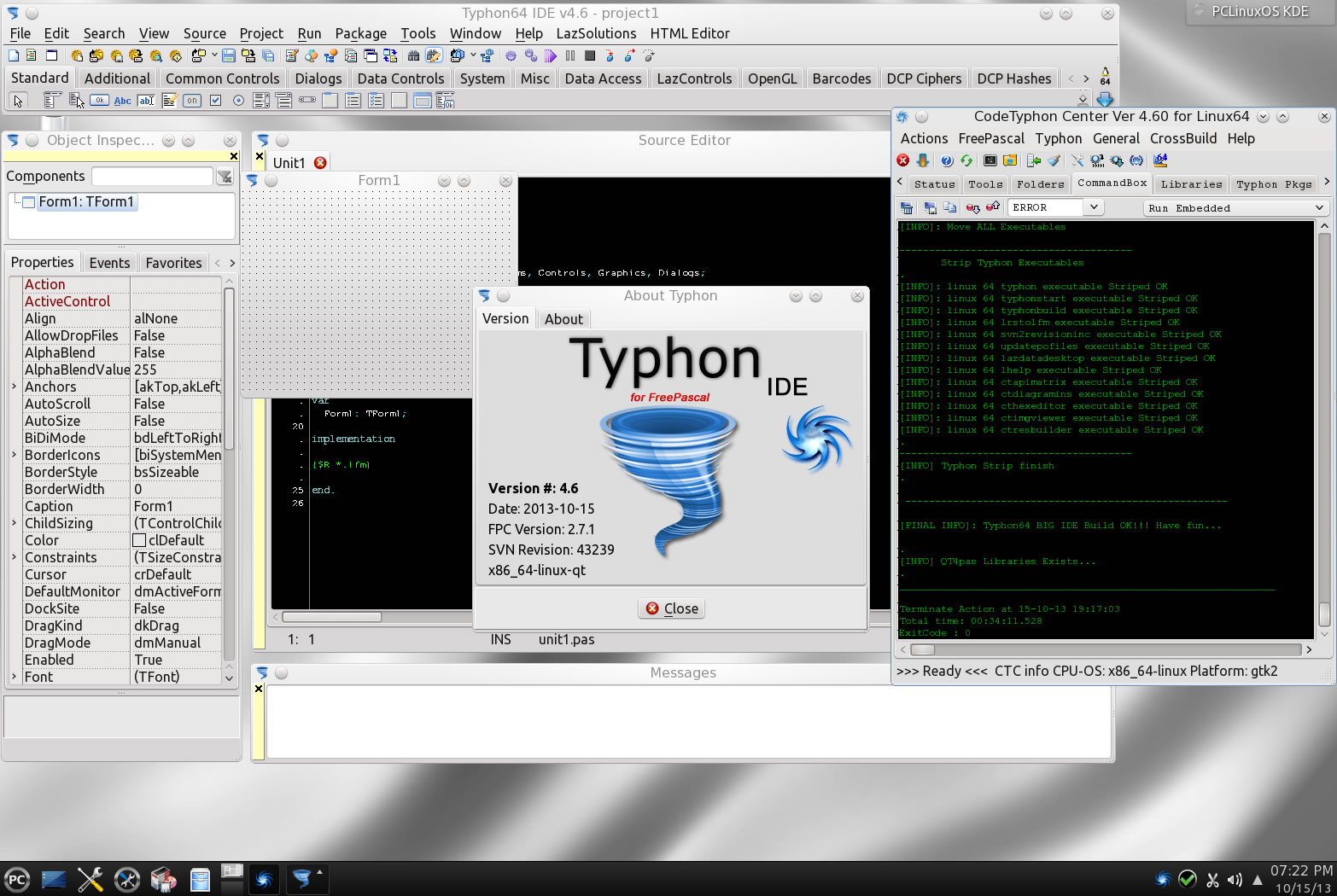The width and height of the screenshot is (1337, 896).
Task: Open the dropdown arrow beside the View Units icon
Action: pos(473,55)
